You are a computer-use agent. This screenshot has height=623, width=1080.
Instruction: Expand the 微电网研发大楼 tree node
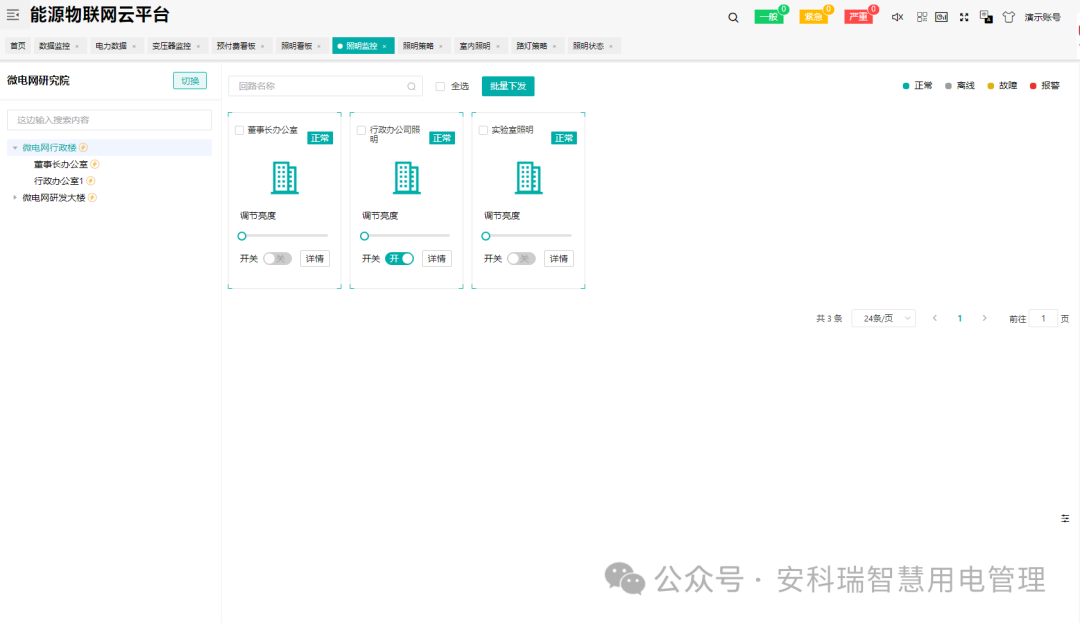tap(15, 197)
